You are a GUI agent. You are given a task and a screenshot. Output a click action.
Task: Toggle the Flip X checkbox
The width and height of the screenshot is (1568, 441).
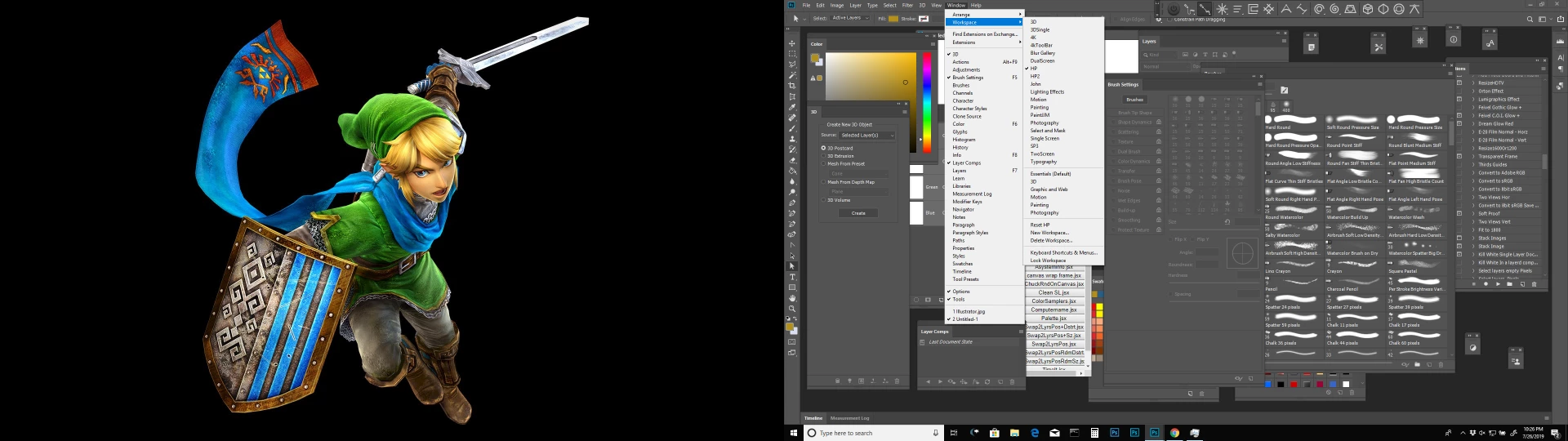click(1170, 239)
